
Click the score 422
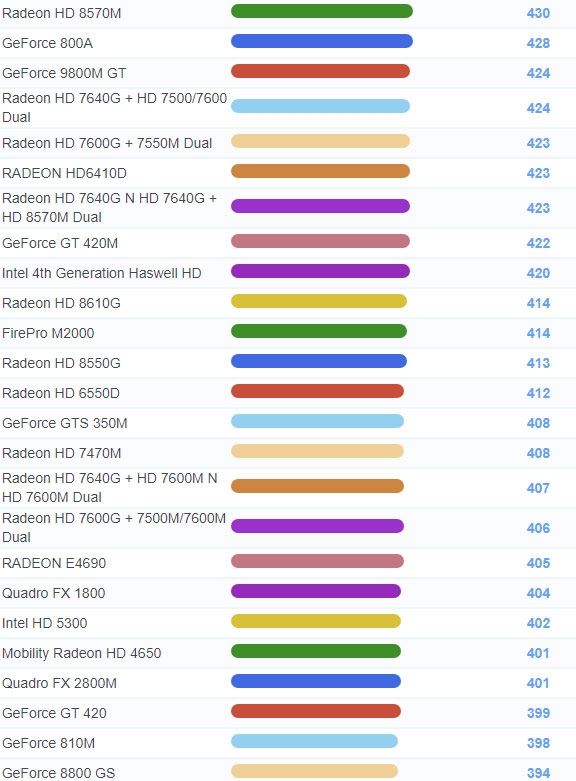pos(538,243)
